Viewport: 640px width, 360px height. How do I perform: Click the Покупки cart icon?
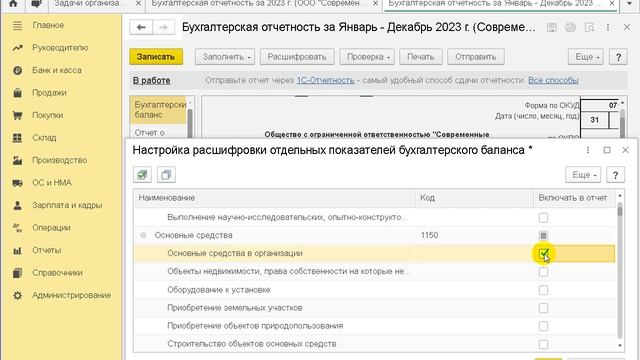tap(17, 115)
